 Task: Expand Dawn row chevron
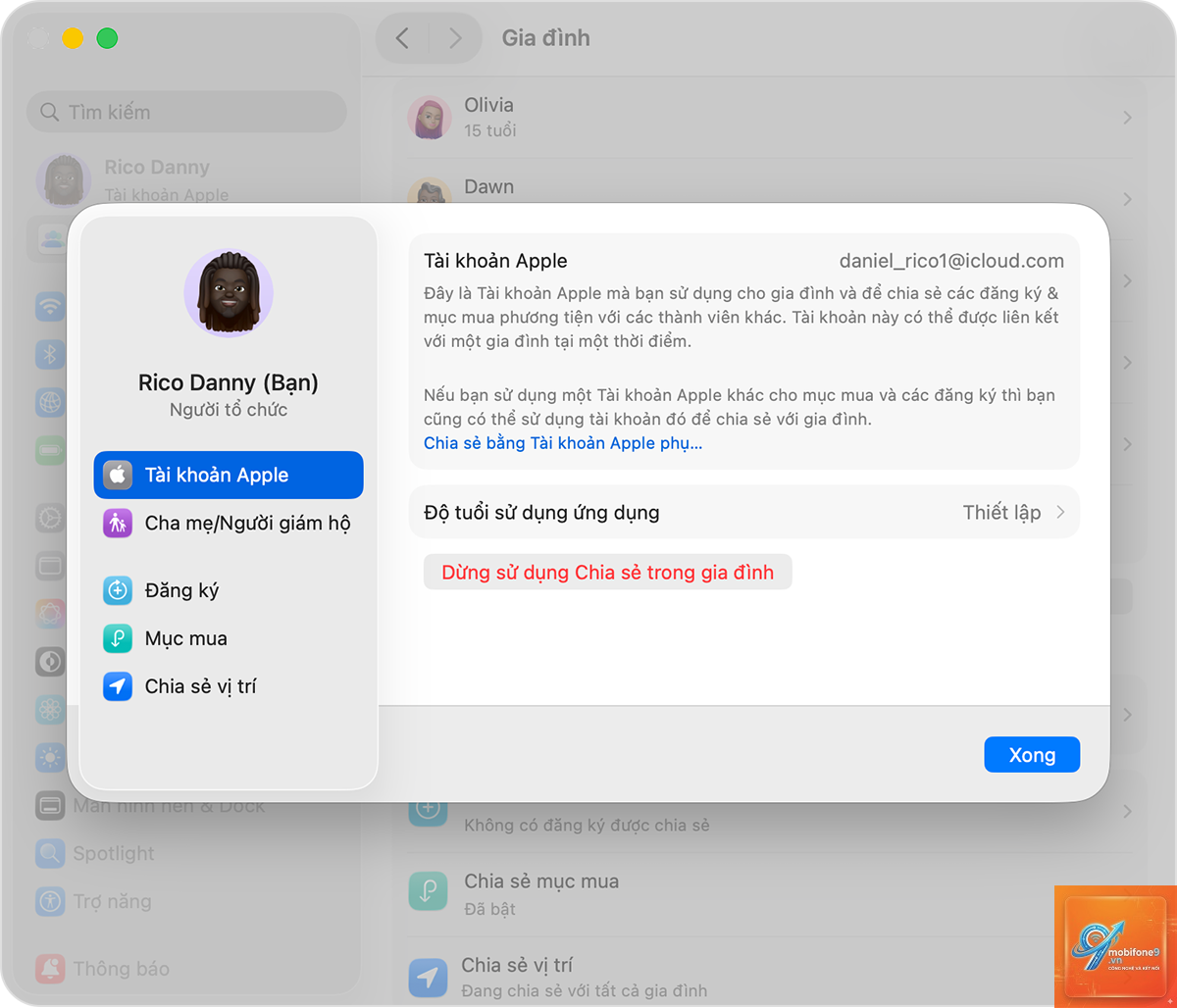pyautogui.click(x=1128, y=199)
